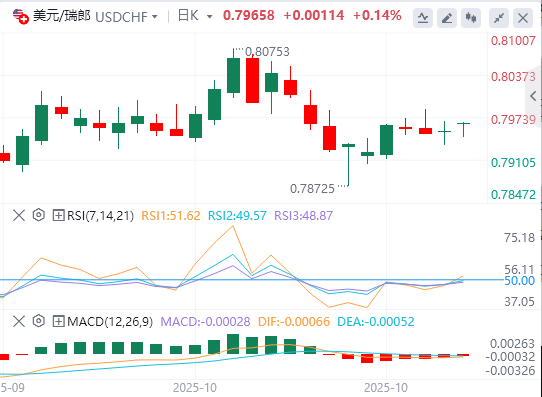Remove the MACD indicator panel

pyautogui.click(x=19, y=321)
